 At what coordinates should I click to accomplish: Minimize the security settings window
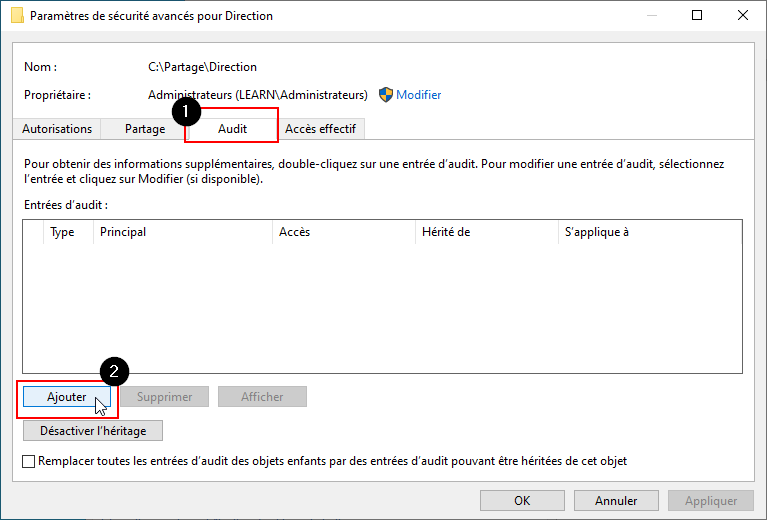652,15
